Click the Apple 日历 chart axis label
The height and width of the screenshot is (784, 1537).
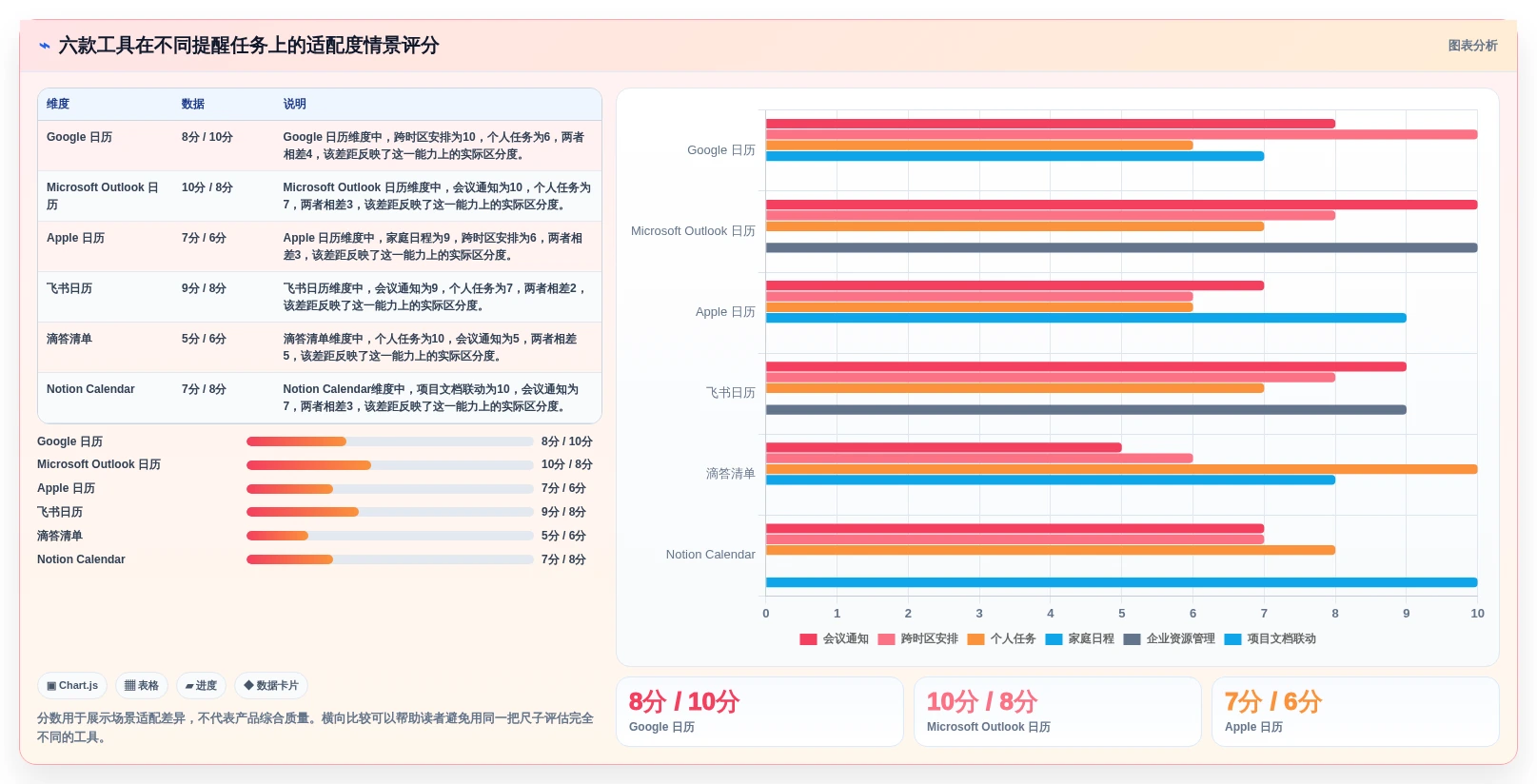(x=725, y=312)
